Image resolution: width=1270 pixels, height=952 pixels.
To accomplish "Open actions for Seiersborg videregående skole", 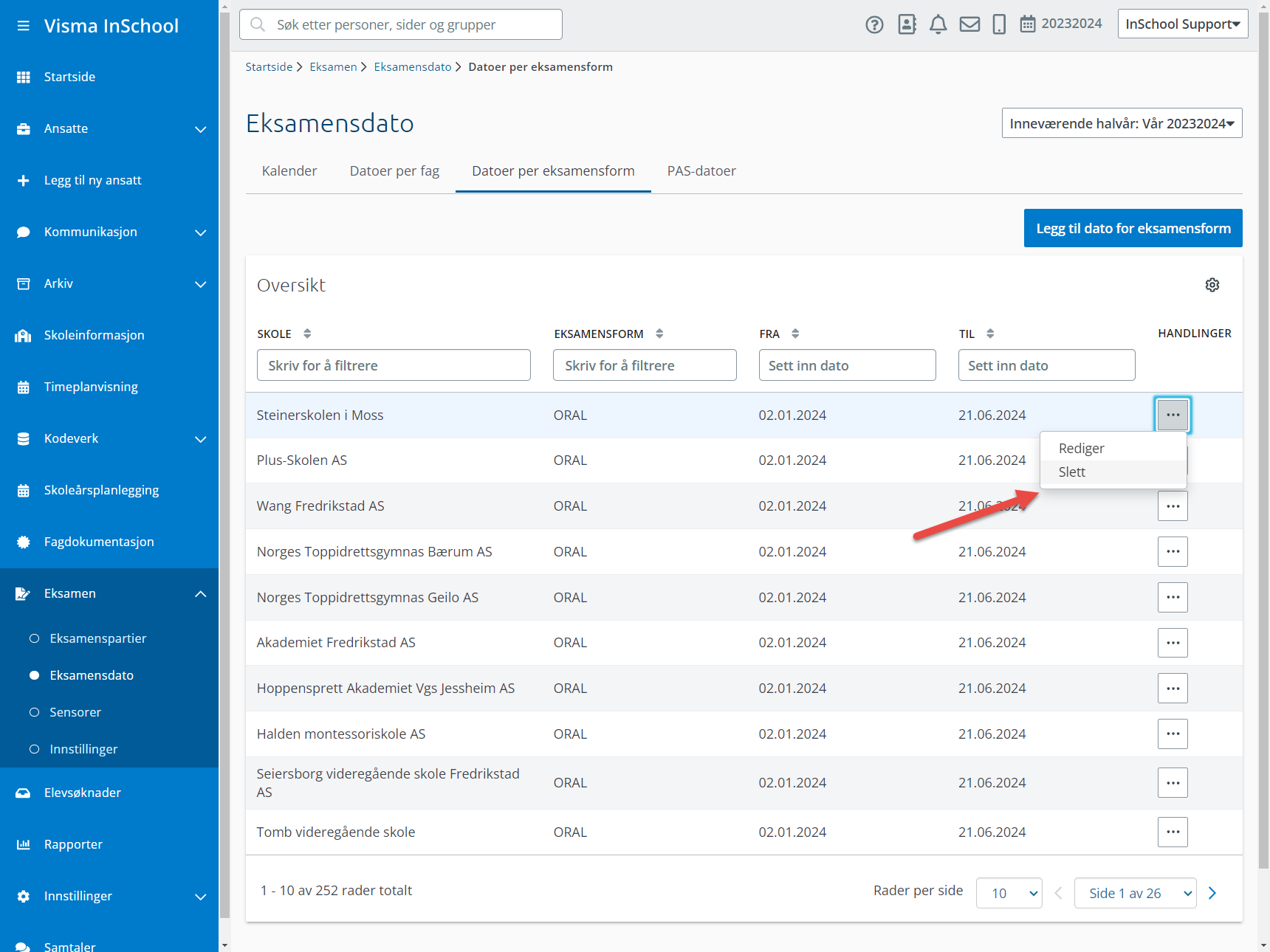I will (x=1173, y=782).
